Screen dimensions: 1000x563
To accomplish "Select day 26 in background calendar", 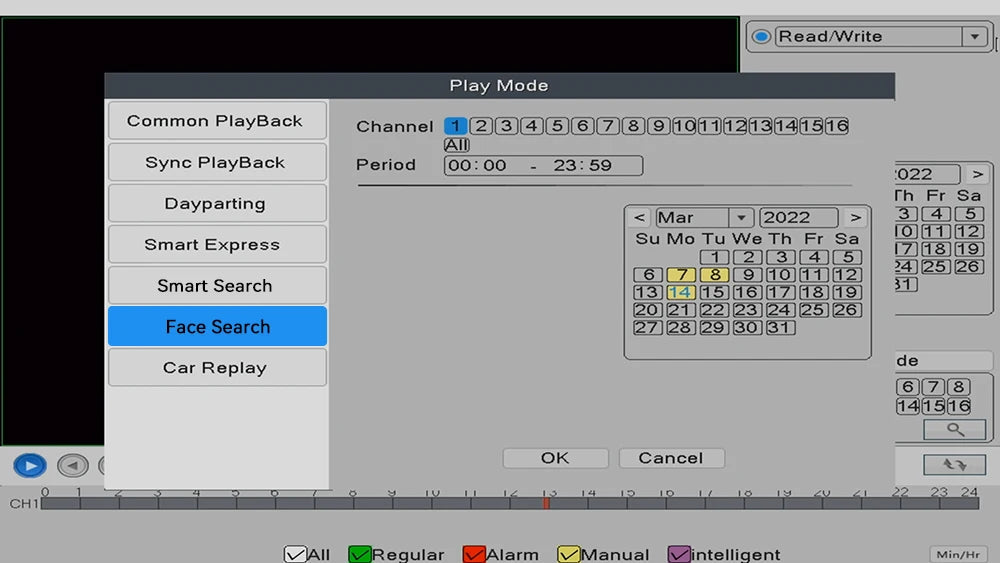I will 968,267.
